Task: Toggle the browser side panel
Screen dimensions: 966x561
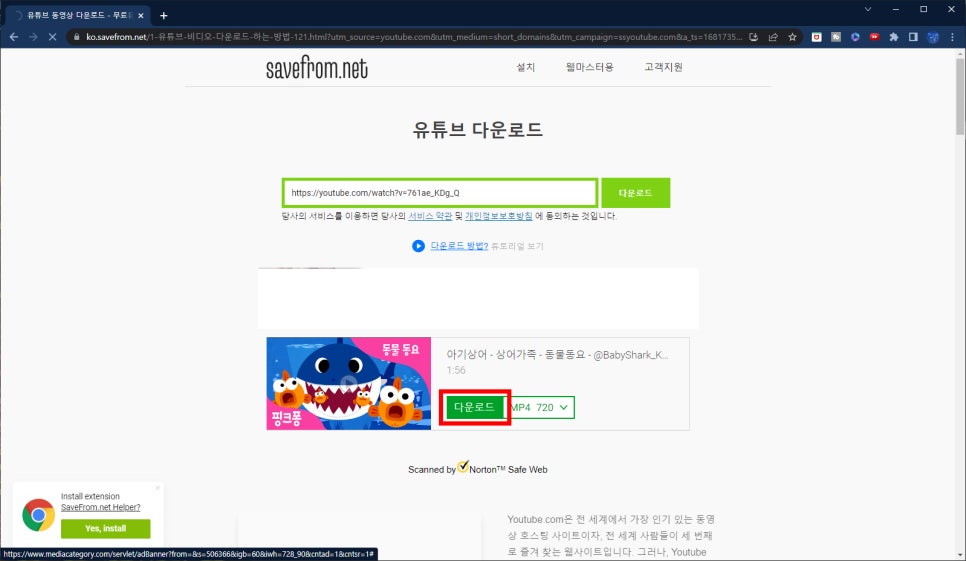Action: [913, 37]
